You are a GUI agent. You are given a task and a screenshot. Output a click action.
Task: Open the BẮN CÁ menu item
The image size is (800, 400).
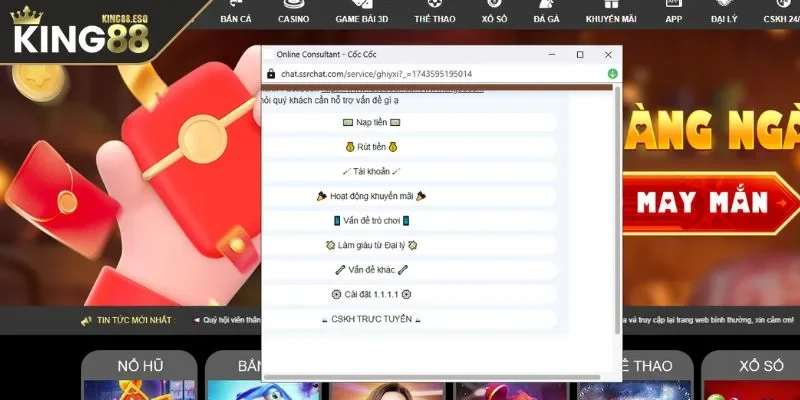click(x=236, y=12)
